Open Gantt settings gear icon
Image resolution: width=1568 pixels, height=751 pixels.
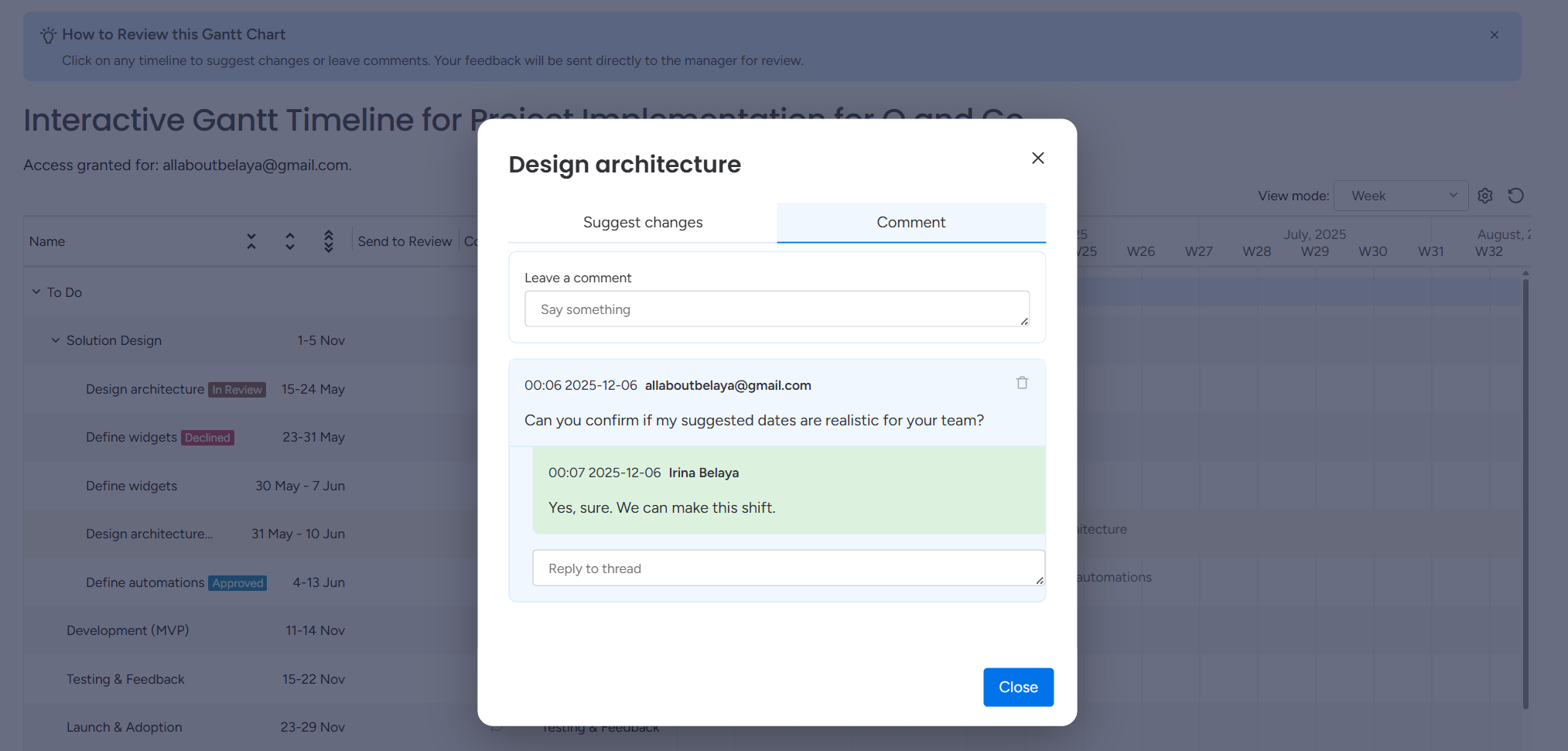pos(1484,196)
